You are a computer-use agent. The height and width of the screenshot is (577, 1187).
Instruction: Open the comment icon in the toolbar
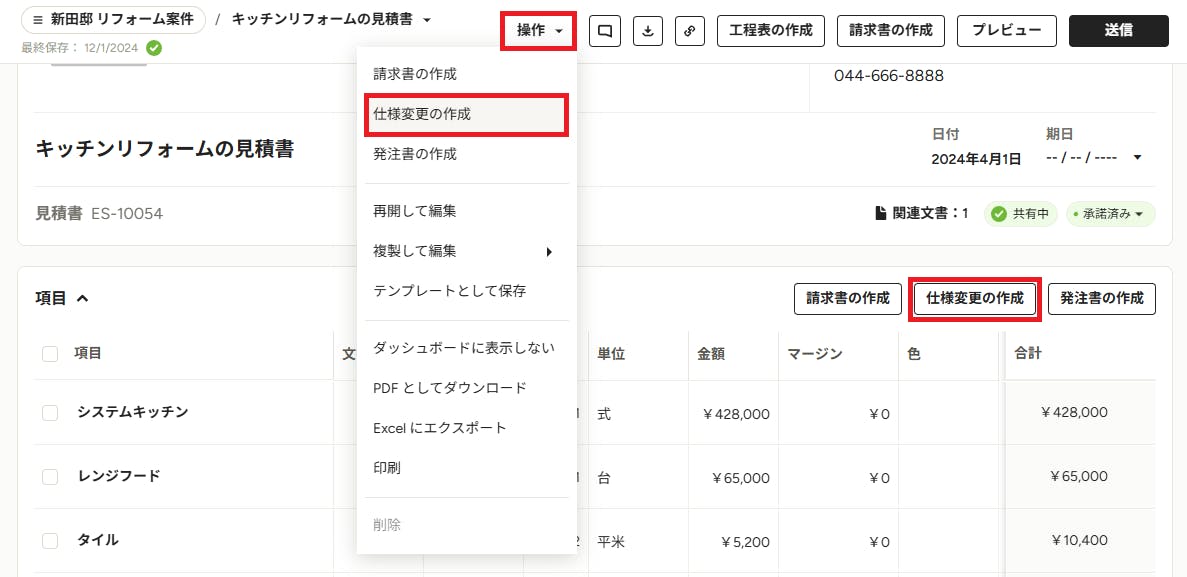click(x=605, y=31)
